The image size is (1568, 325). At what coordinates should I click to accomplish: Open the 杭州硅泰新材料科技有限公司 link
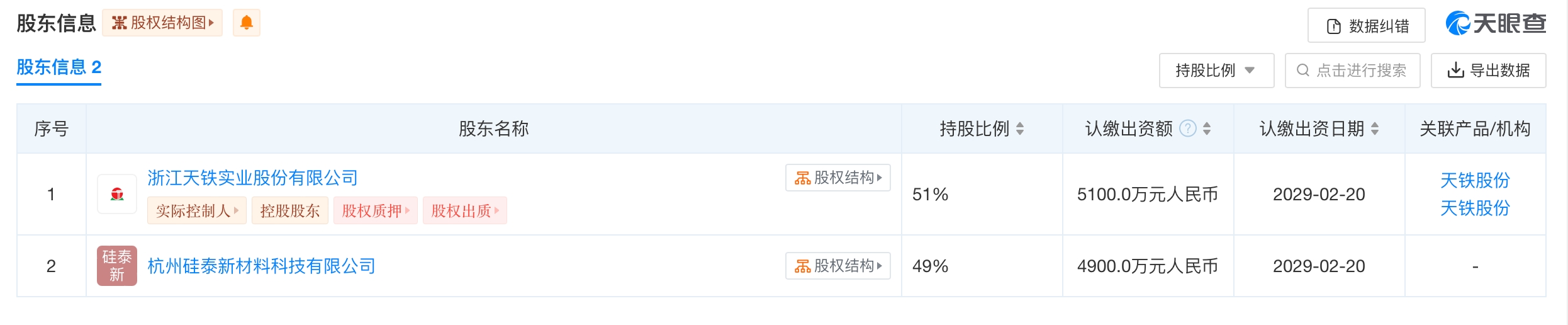pyautogui.click(x=261, y=266)
